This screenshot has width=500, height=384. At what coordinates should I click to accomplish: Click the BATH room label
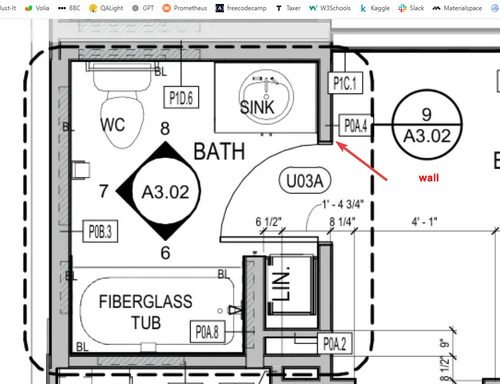coord(219,152)
